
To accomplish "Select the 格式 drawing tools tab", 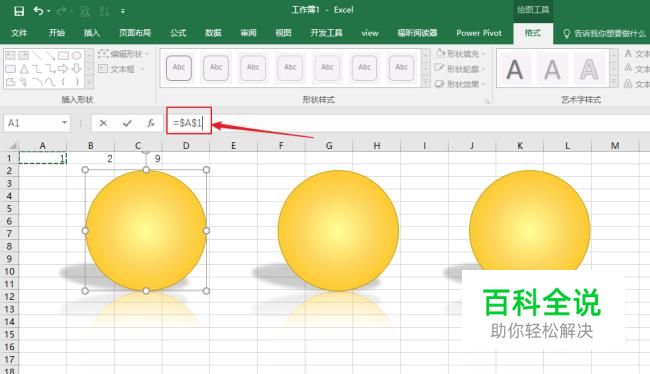I will click(x=533, y=33).
